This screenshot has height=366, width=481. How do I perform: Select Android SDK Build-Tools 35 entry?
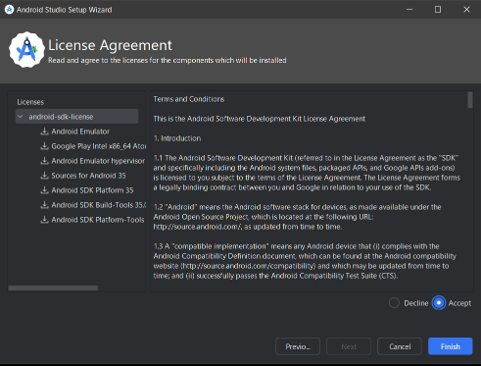pos(99,205)
